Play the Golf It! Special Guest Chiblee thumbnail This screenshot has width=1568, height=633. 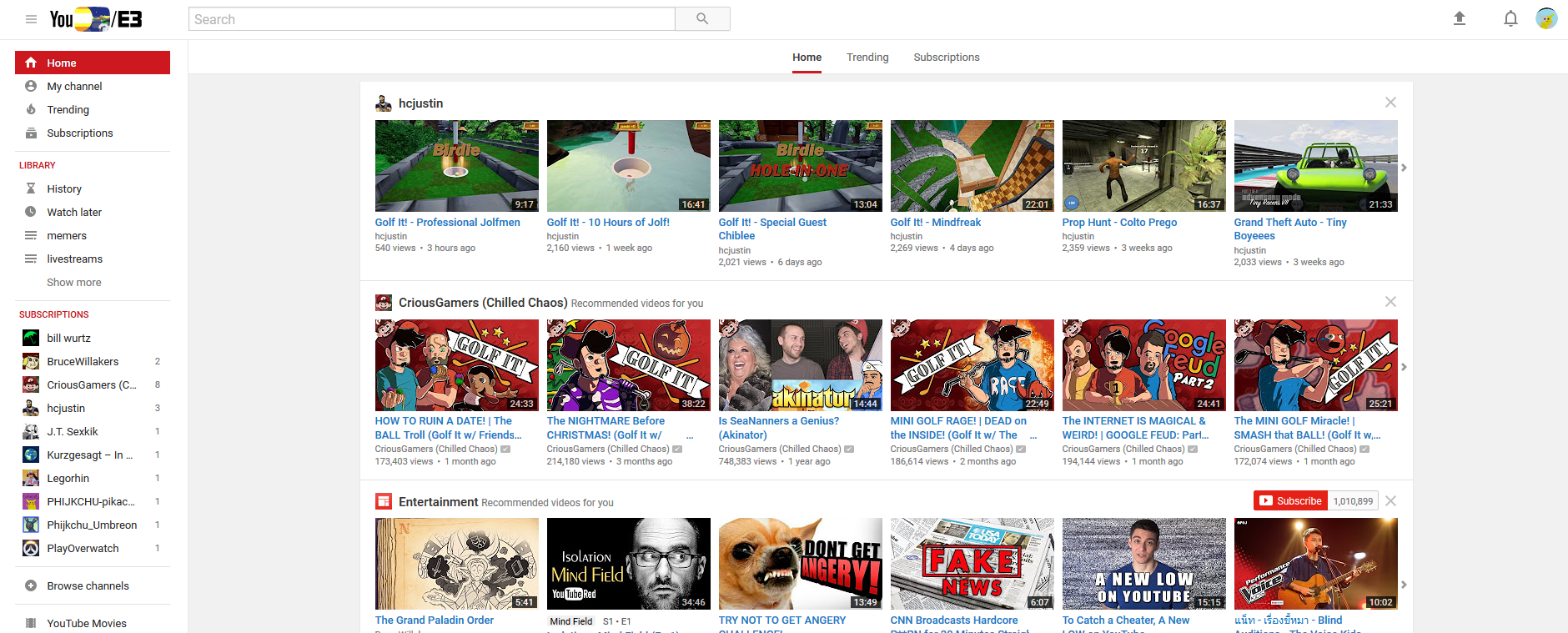801,166
